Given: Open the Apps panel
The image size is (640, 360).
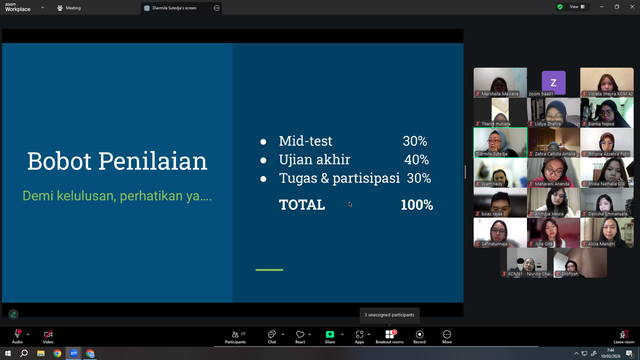Looking at the screenshot, I should (x=359, y=337).
